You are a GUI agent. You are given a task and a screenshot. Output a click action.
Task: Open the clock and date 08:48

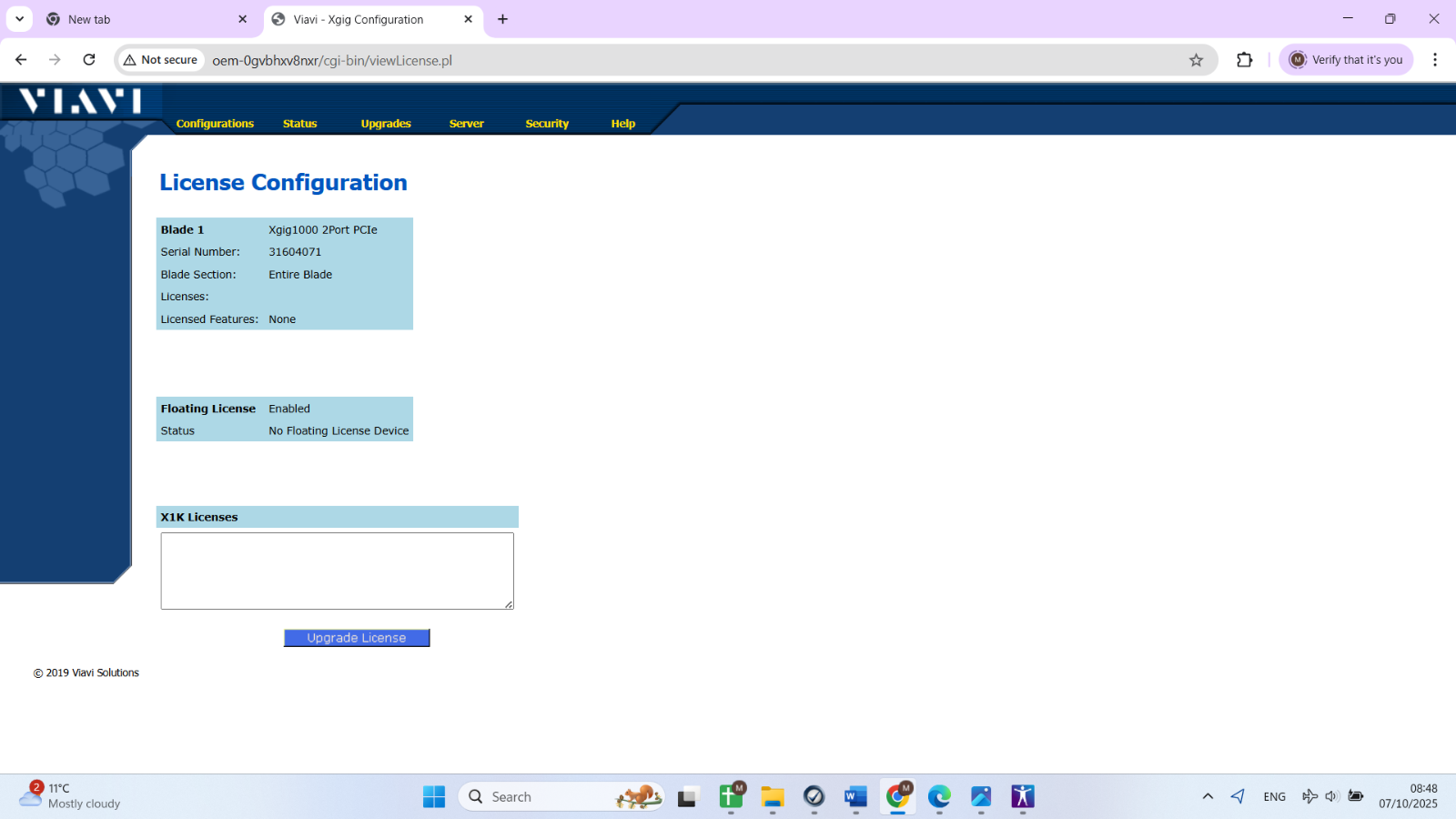coord(1409,796)
